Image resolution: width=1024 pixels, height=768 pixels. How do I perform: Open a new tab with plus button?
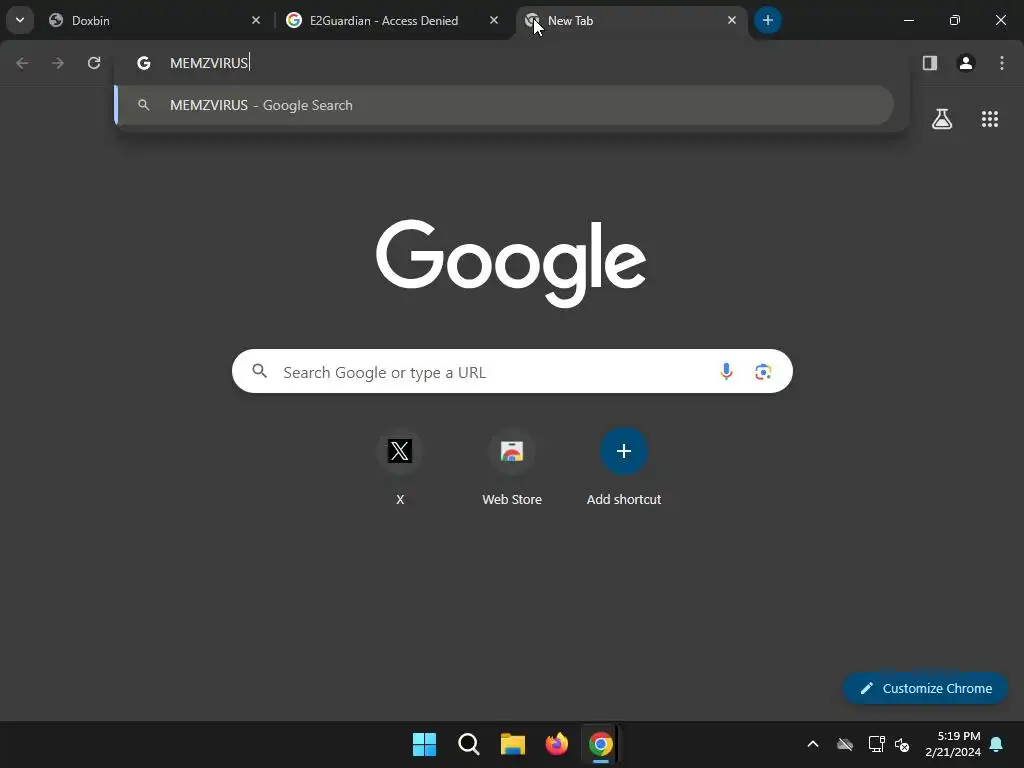tap(767, 20)
